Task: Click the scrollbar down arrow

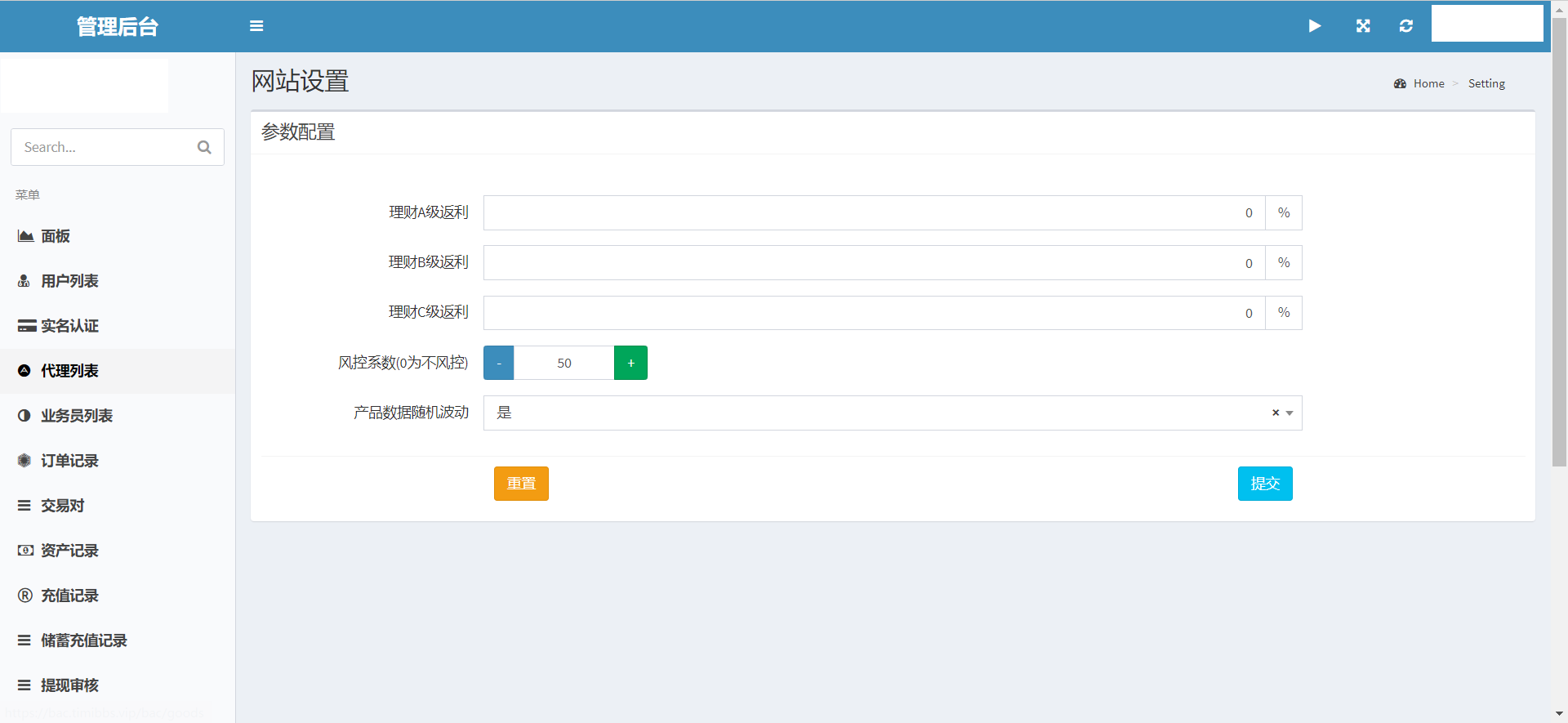Action: 1559,715
